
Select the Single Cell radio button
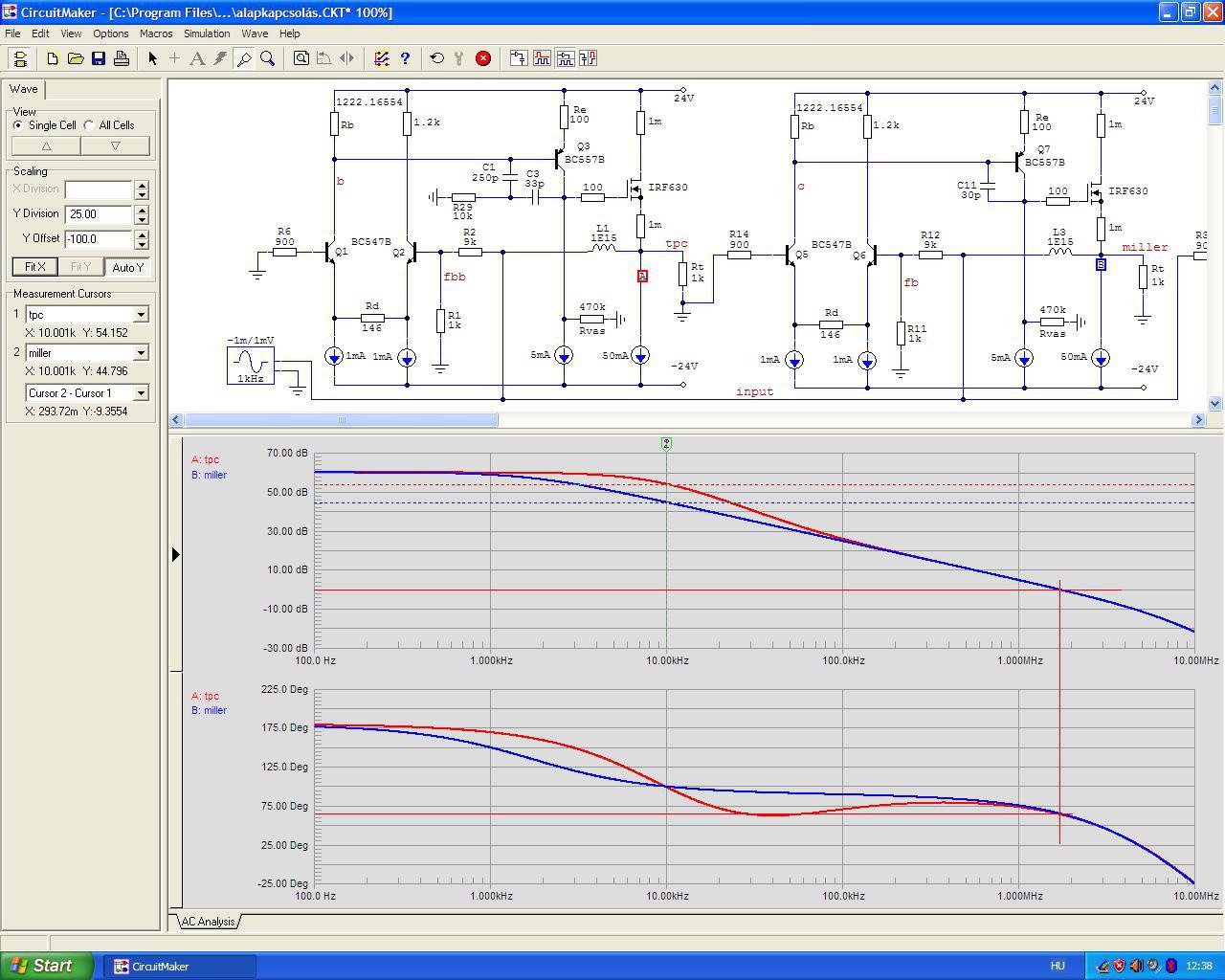click(x=18, y=125)
